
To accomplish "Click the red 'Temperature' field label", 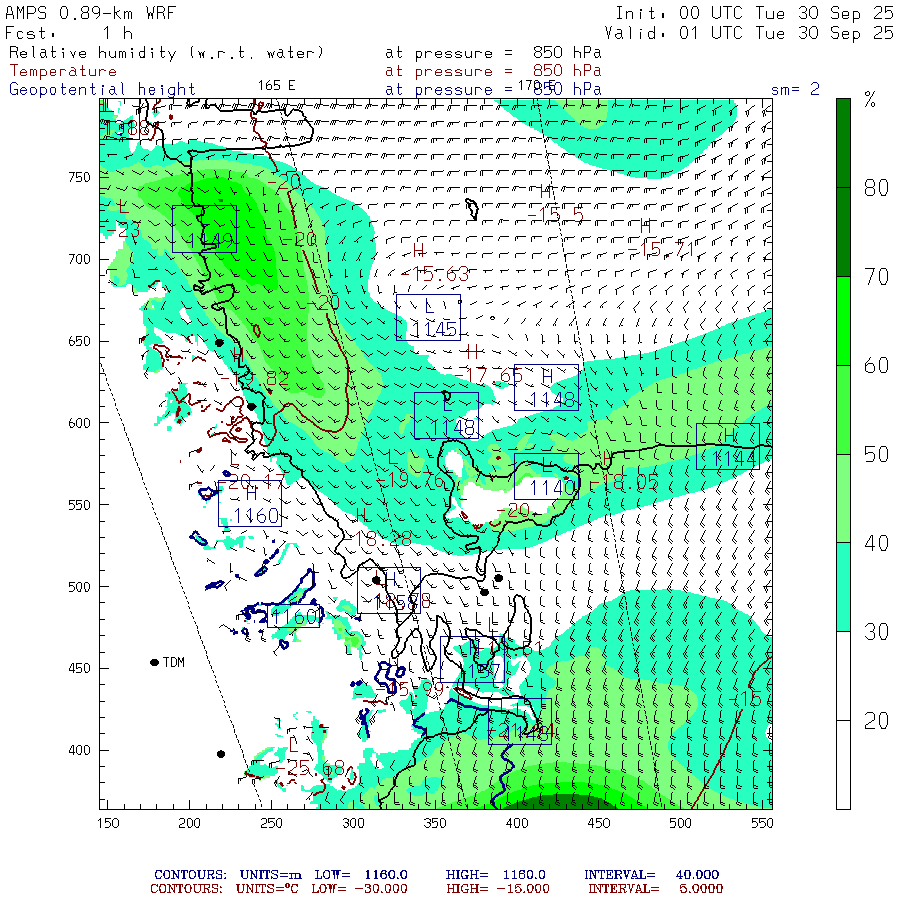I will point(63,71).
